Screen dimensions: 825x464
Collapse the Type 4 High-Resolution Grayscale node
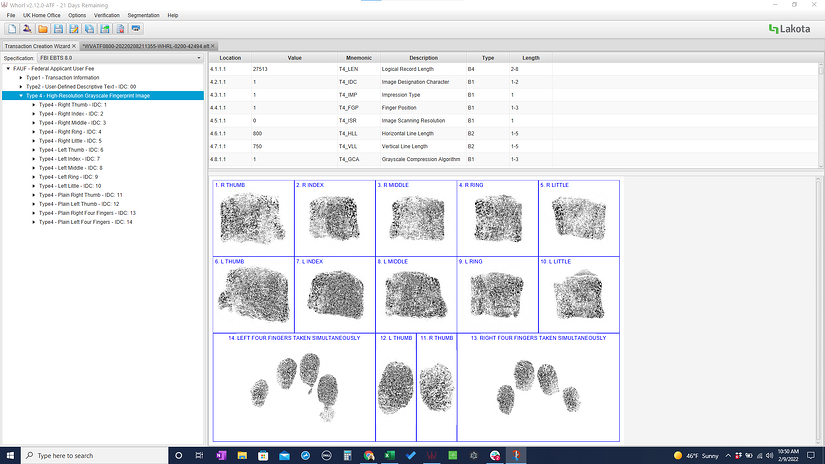(x=21, y=96)
